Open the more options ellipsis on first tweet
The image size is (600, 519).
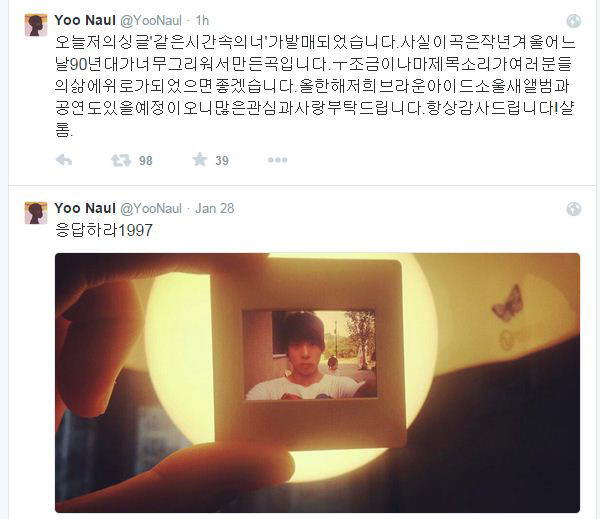coord(277,160)
